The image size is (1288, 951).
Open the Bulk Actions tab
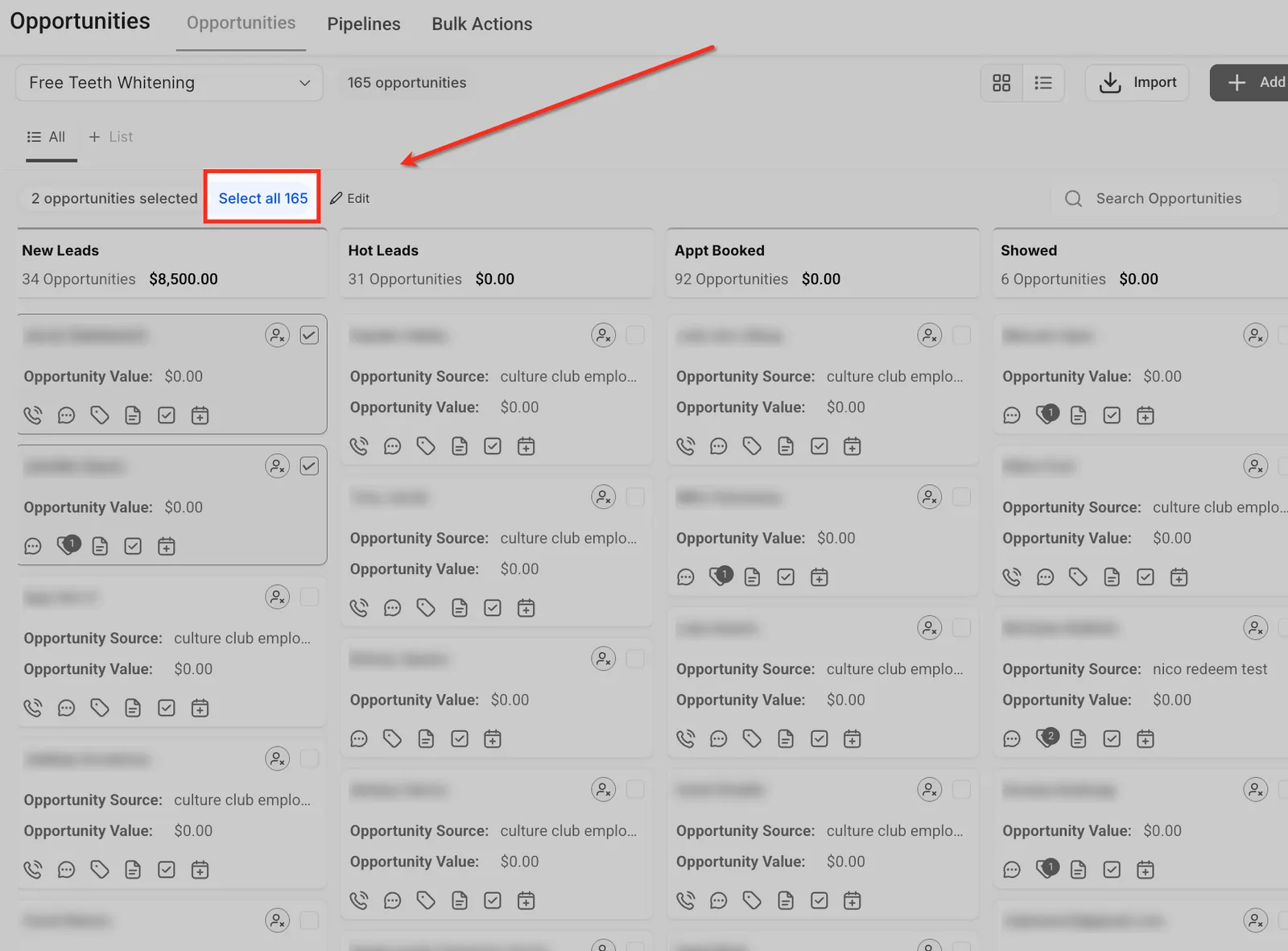pyautogui.click(x=482, y=24)
